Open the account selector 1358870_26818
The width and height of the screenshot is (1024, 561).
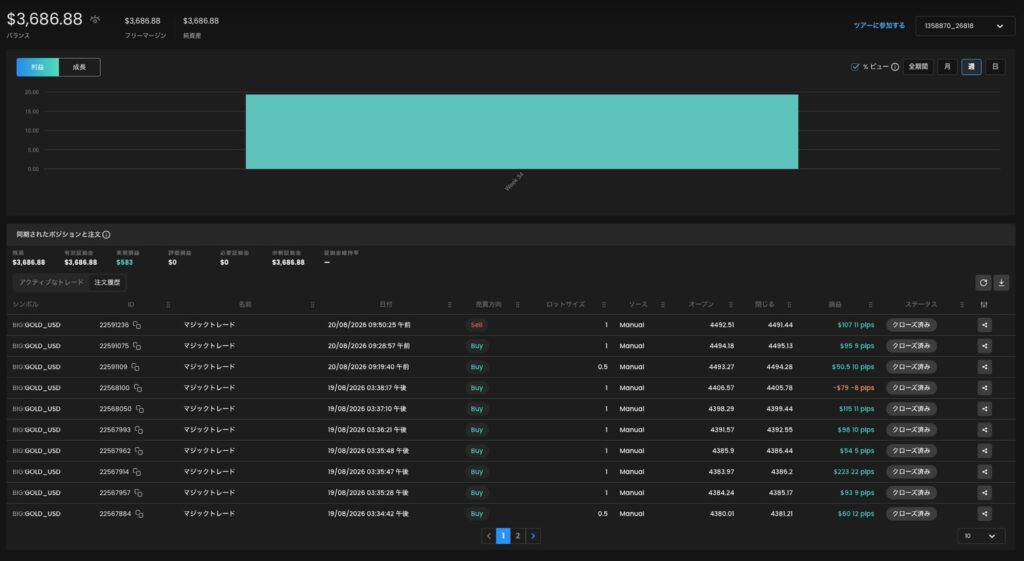pyautogui.click(x=965, y=26)
